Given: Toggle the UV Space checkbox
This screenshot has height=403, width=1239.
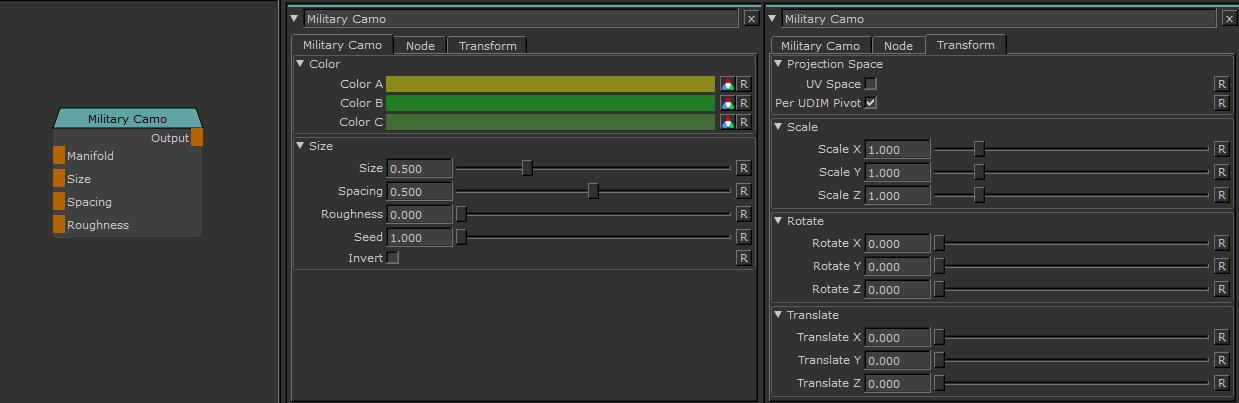Looking at the screenshot, I should [871, 84].
